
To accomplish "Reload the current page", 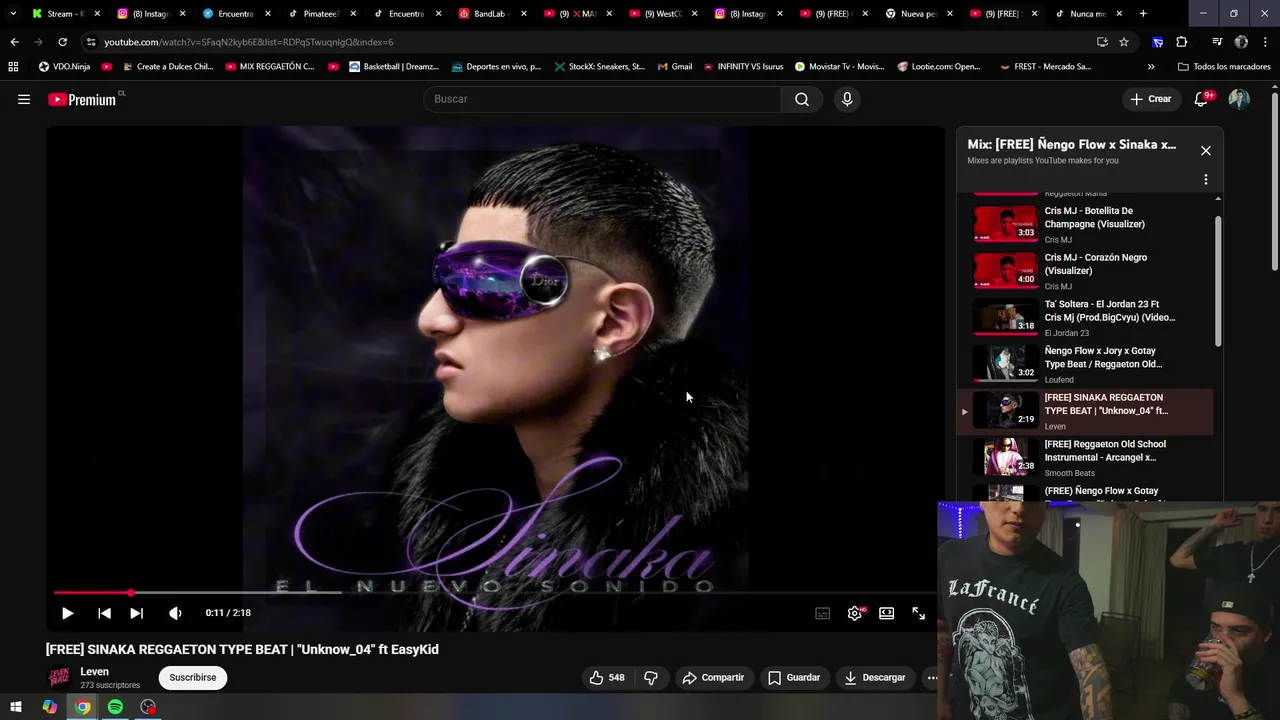I will (x=62, y=42).
